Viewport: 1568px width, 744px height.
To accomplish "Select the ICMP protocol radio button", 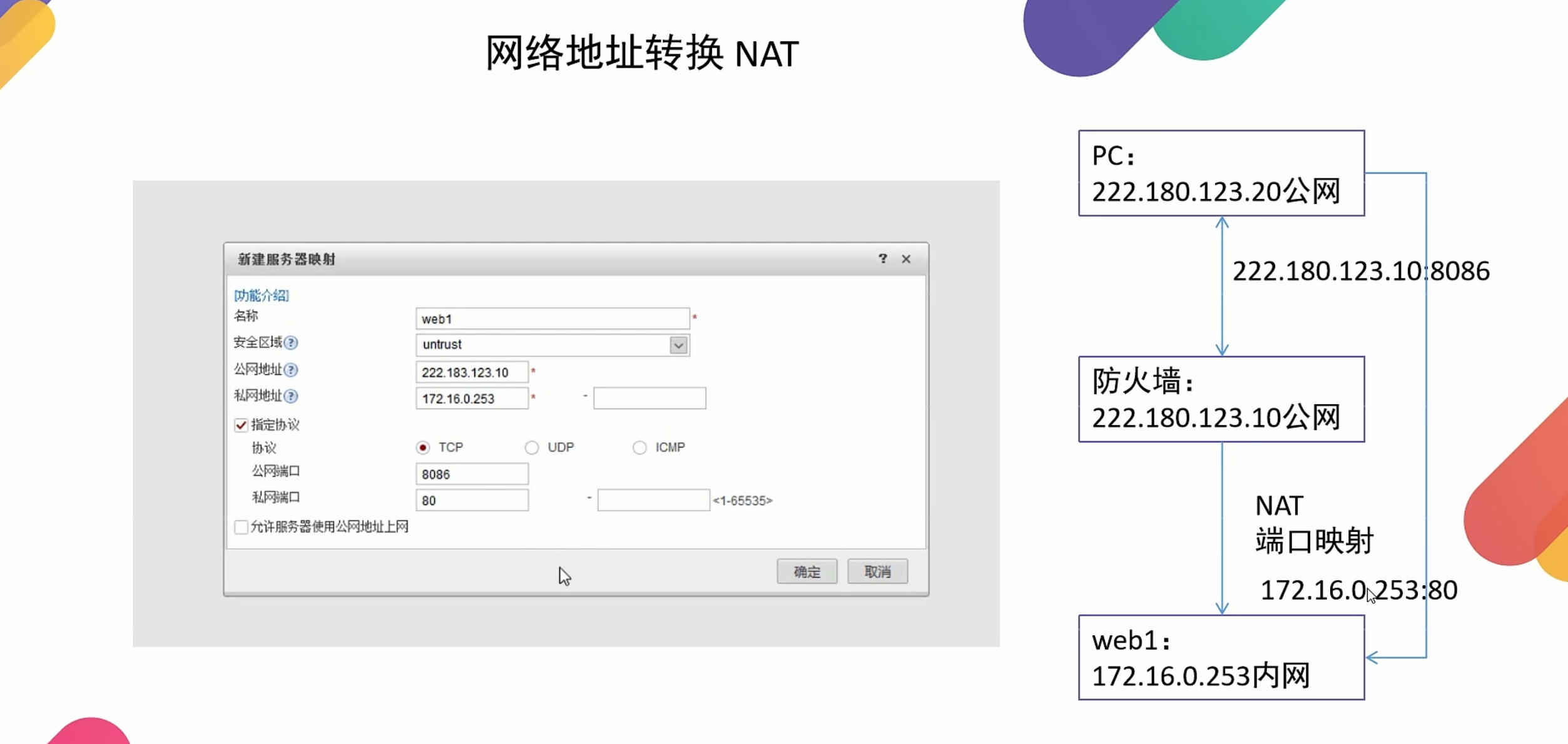I will (639, 448).
